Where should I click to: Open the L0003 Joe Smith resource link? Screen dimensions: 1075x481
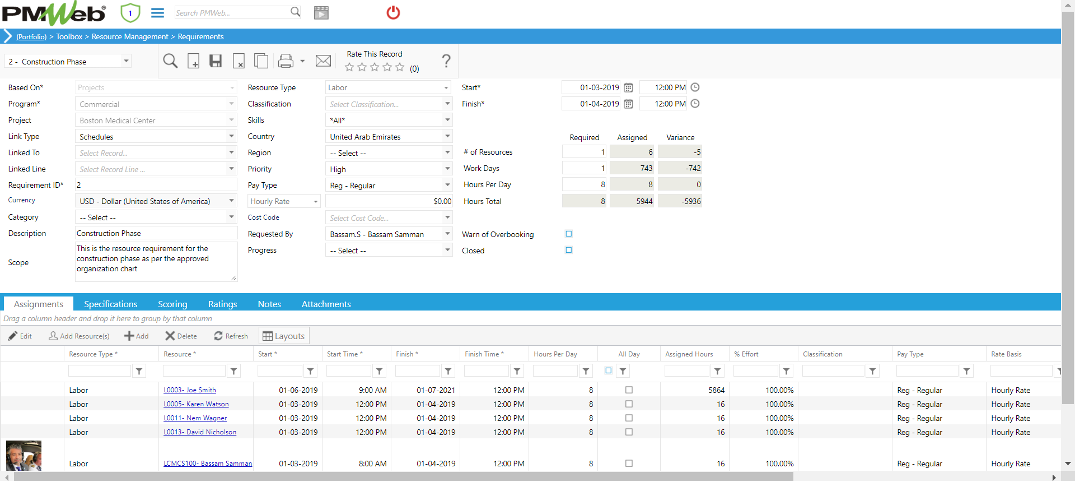[x=191, y=389]
